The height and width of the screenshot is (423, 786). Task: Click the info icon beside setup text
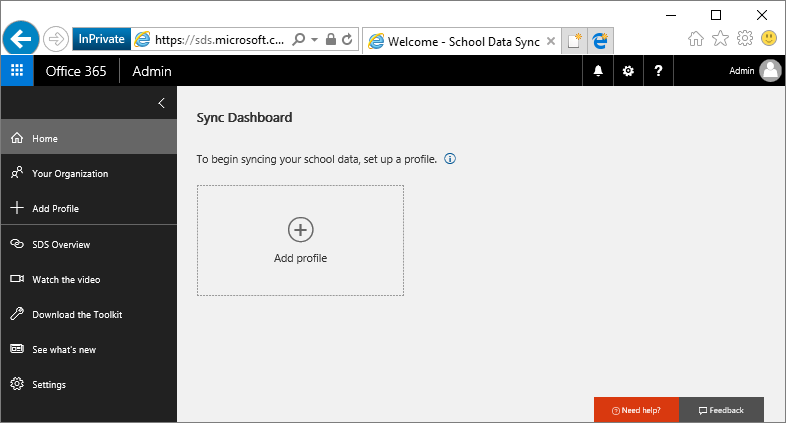click(x=450, y=159)
